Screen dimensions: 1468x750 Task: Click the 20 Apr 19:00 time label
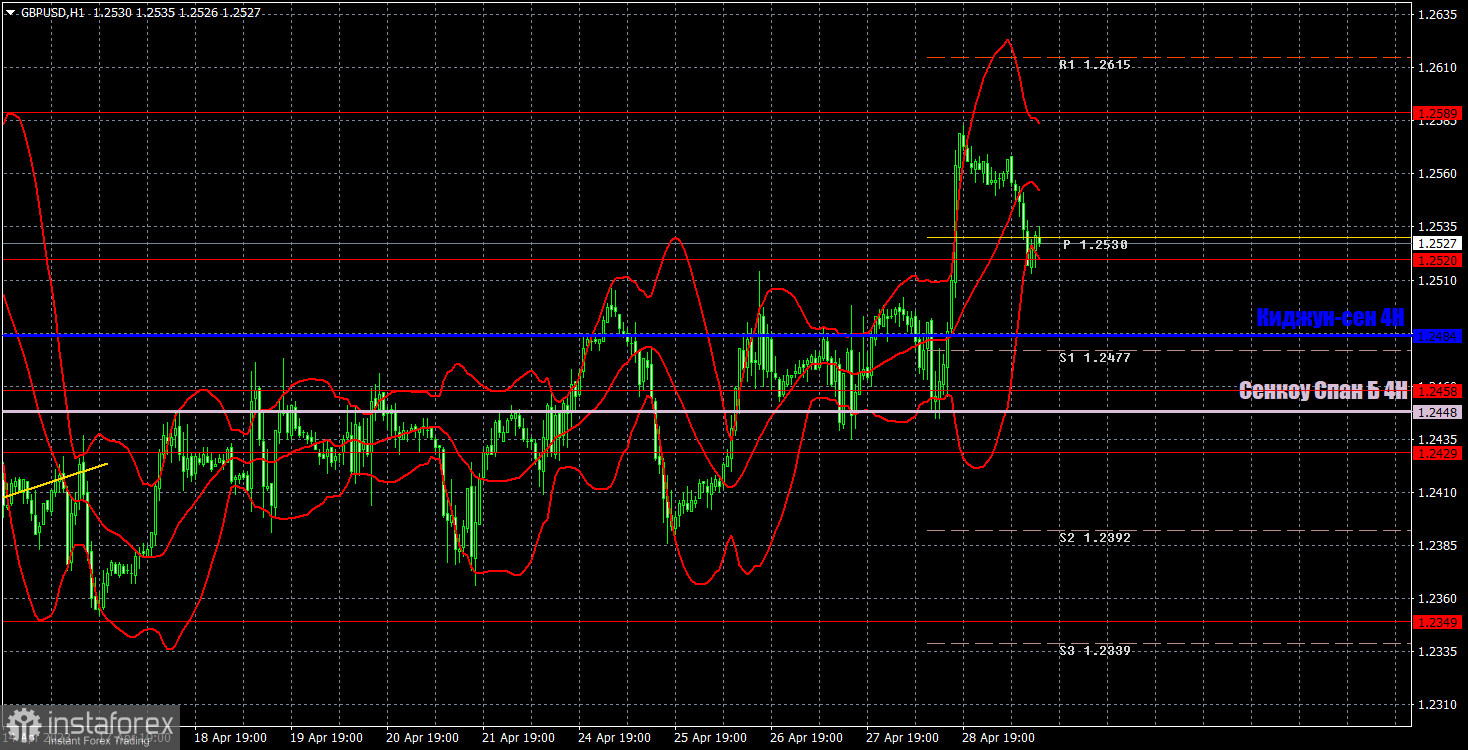coord(423,738)
